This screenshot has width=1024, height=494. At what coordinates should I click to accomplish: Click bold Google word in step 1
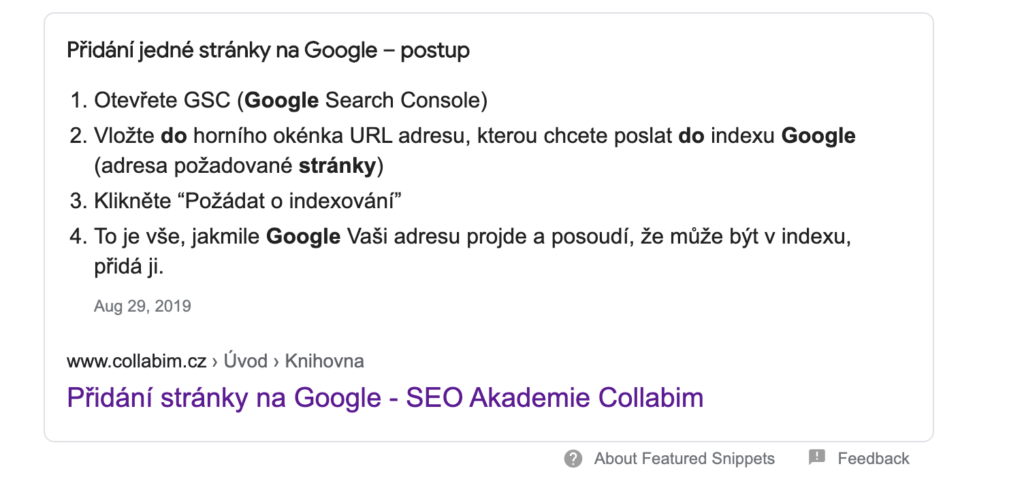tap(282, 101)
